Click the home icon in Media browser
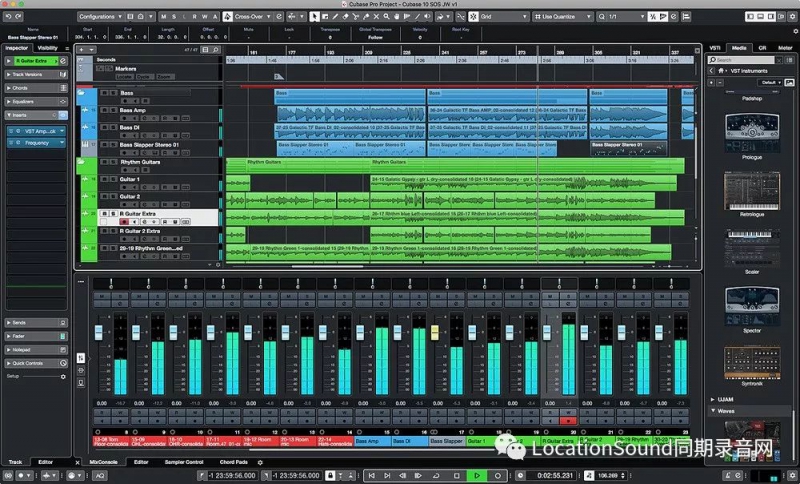 click(721, 70)
